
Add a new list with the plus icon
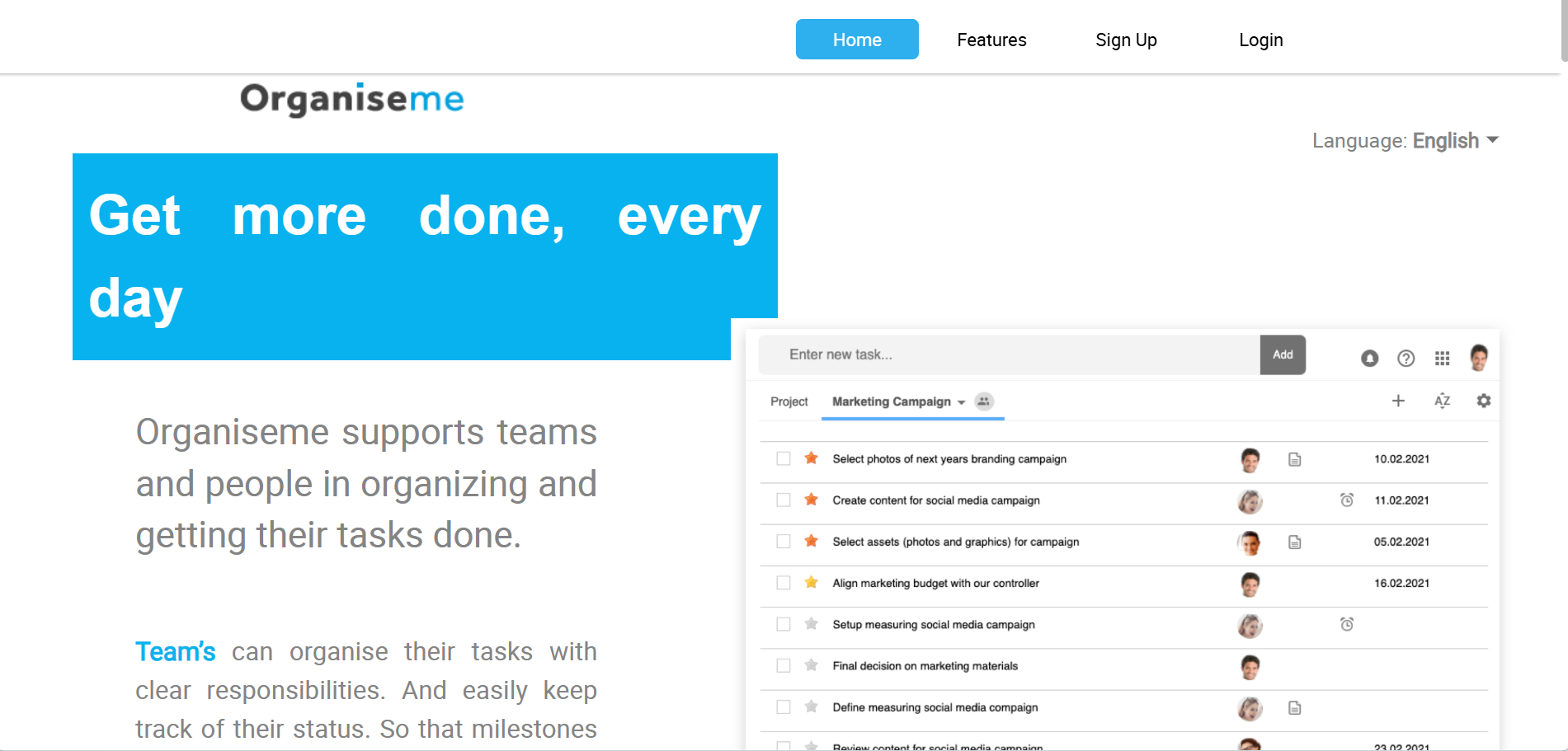click(1398, 401)
